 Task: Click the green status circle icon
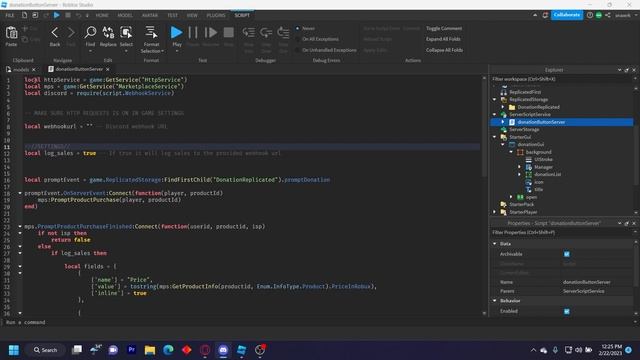coord(599,15)
